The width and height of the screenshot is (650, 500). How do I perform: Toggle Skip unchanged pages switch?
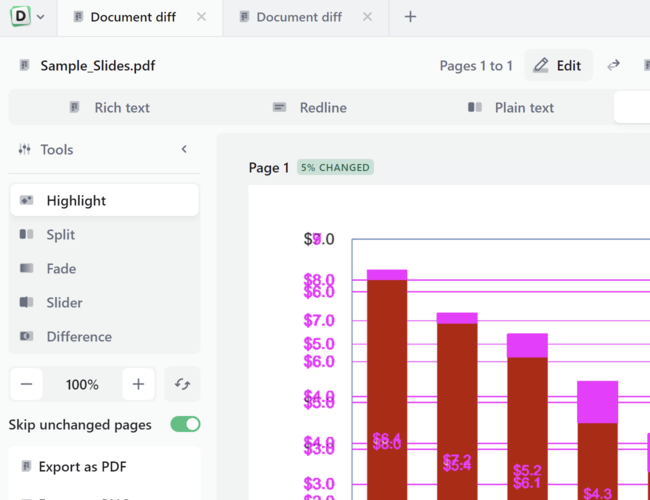(185, 424)
